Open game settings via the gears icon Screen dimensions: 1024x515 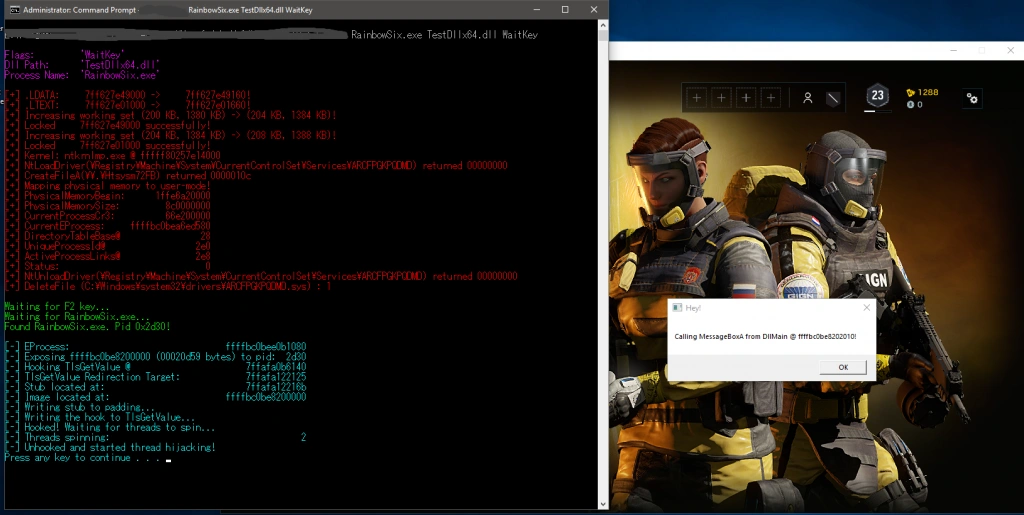click(x=972, y=97)
